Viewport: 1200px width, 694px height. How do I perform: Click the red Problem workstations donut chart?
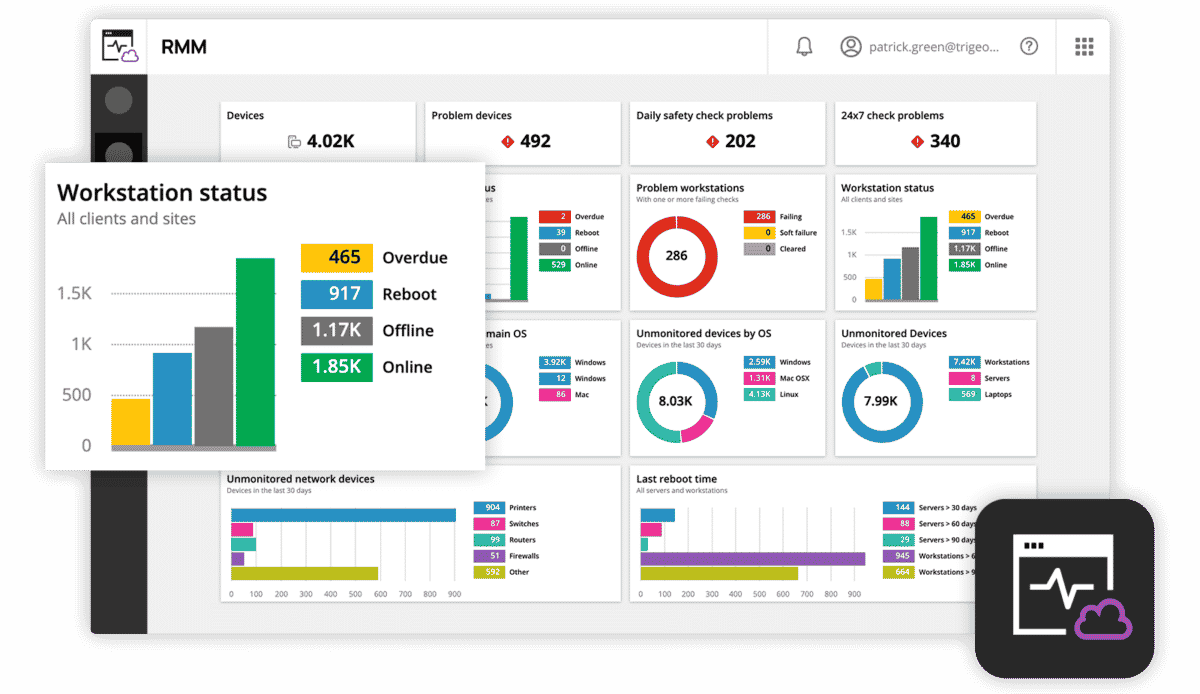pos(677,256)
